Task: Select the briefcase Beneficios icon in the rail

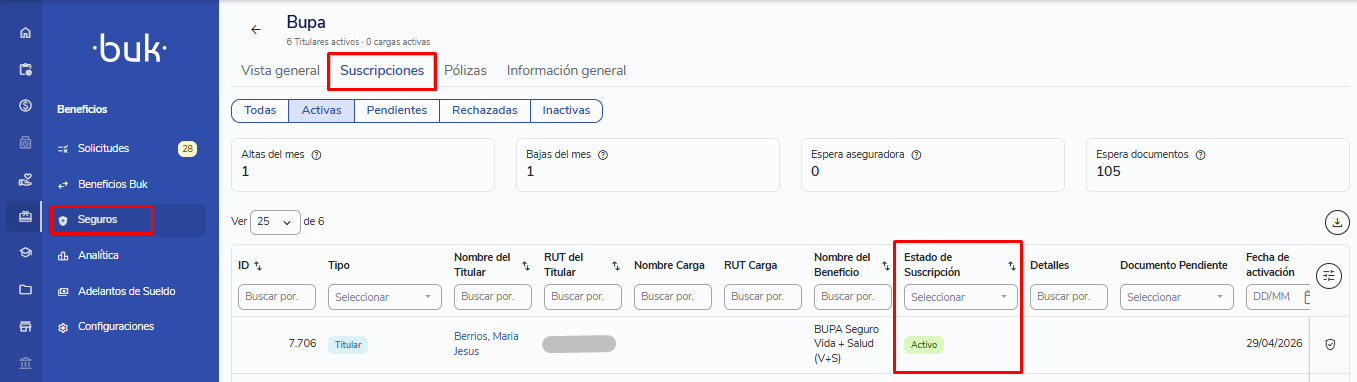Action: 25,216
